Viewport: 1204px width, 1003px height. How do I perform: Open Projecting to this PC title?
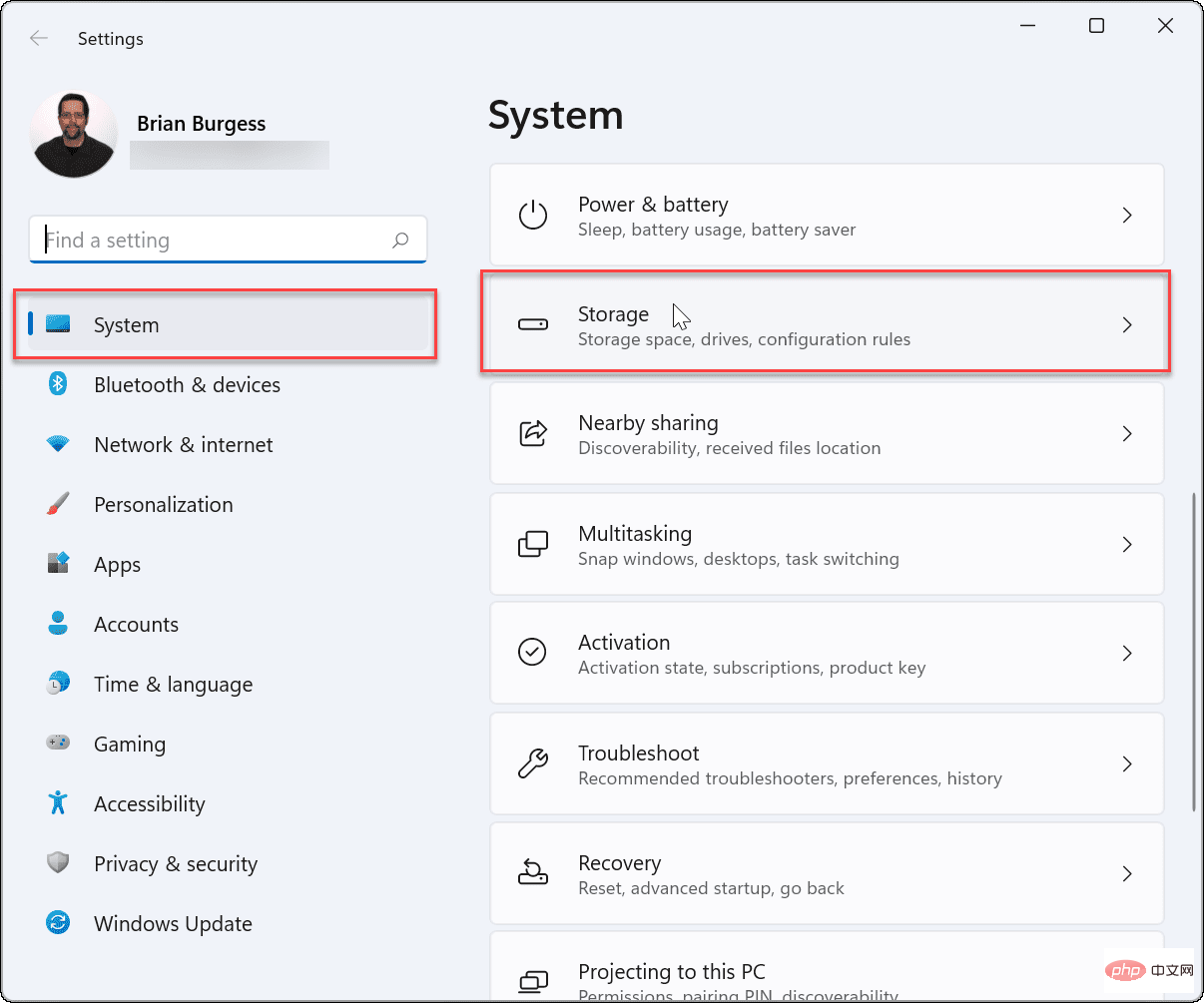click(x=672, y=971)
